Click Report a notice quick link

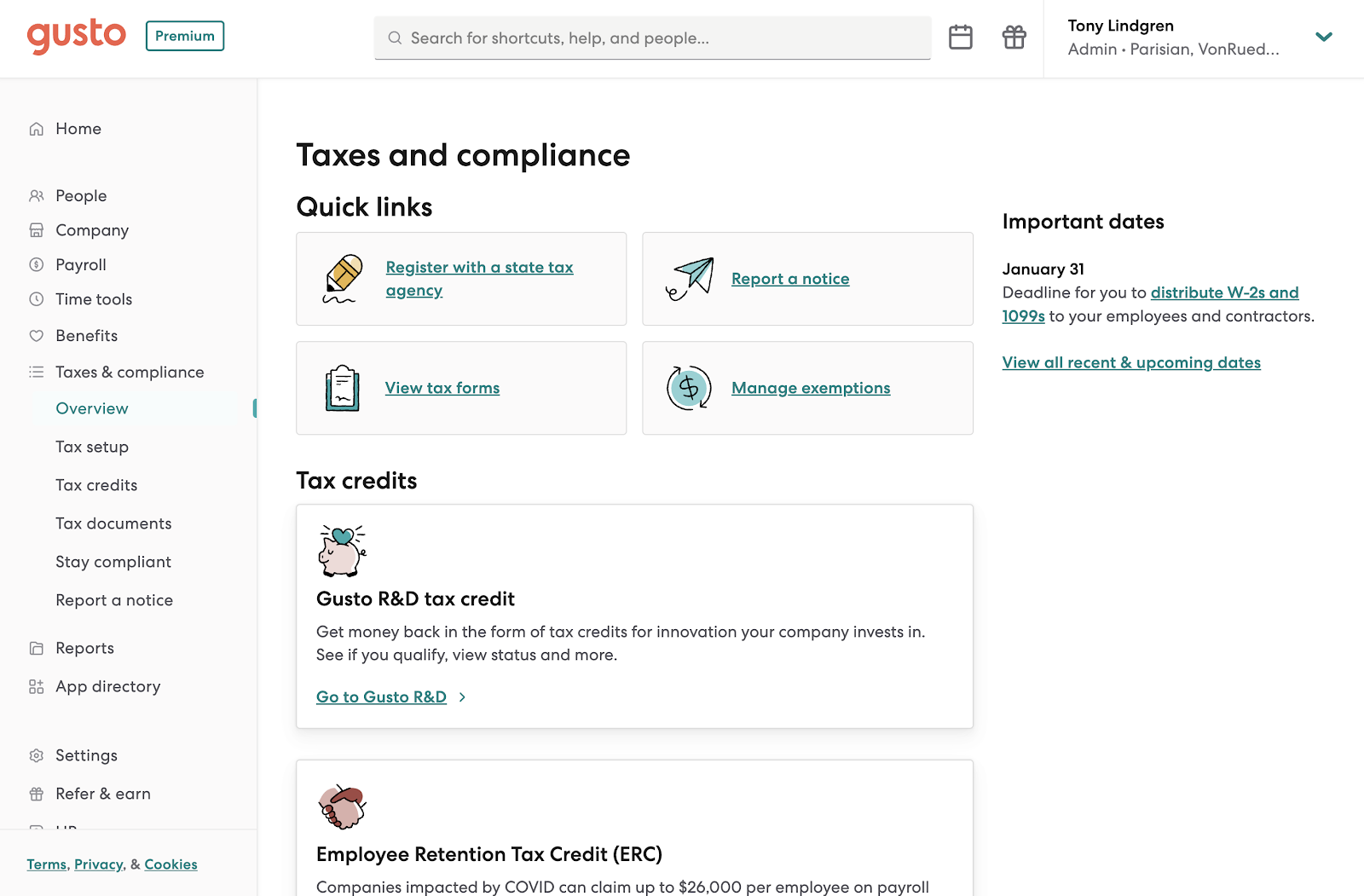coord(790,279)
